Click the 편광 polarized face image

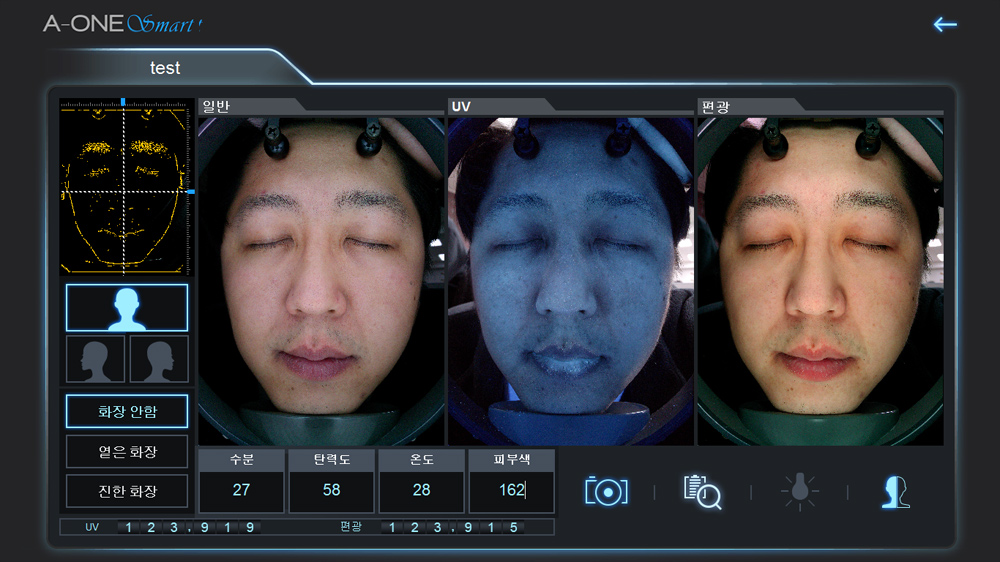[x=820, y=280]
